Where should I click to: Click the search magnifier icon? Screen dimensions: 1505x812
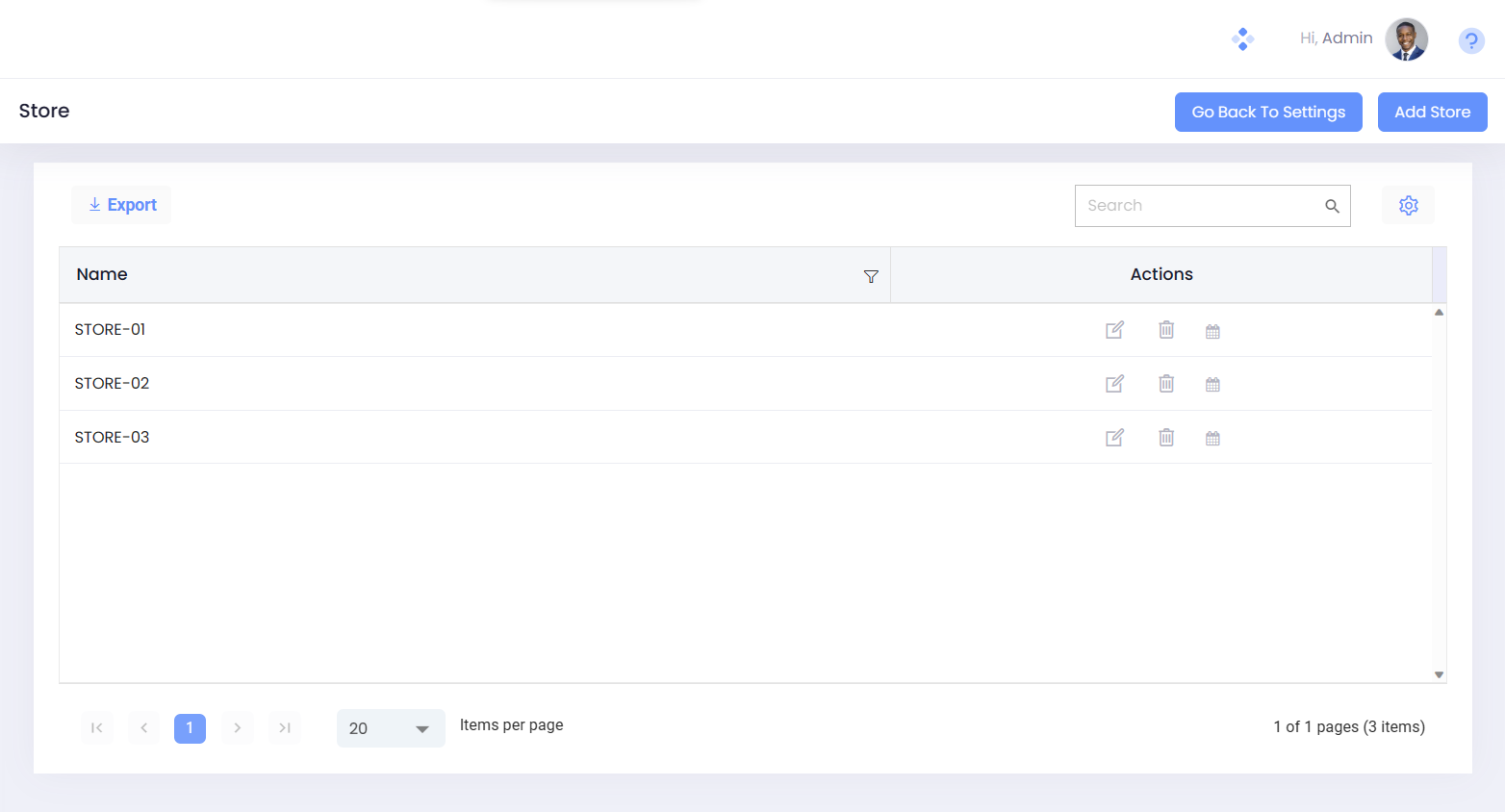(x=1332, y=206)
